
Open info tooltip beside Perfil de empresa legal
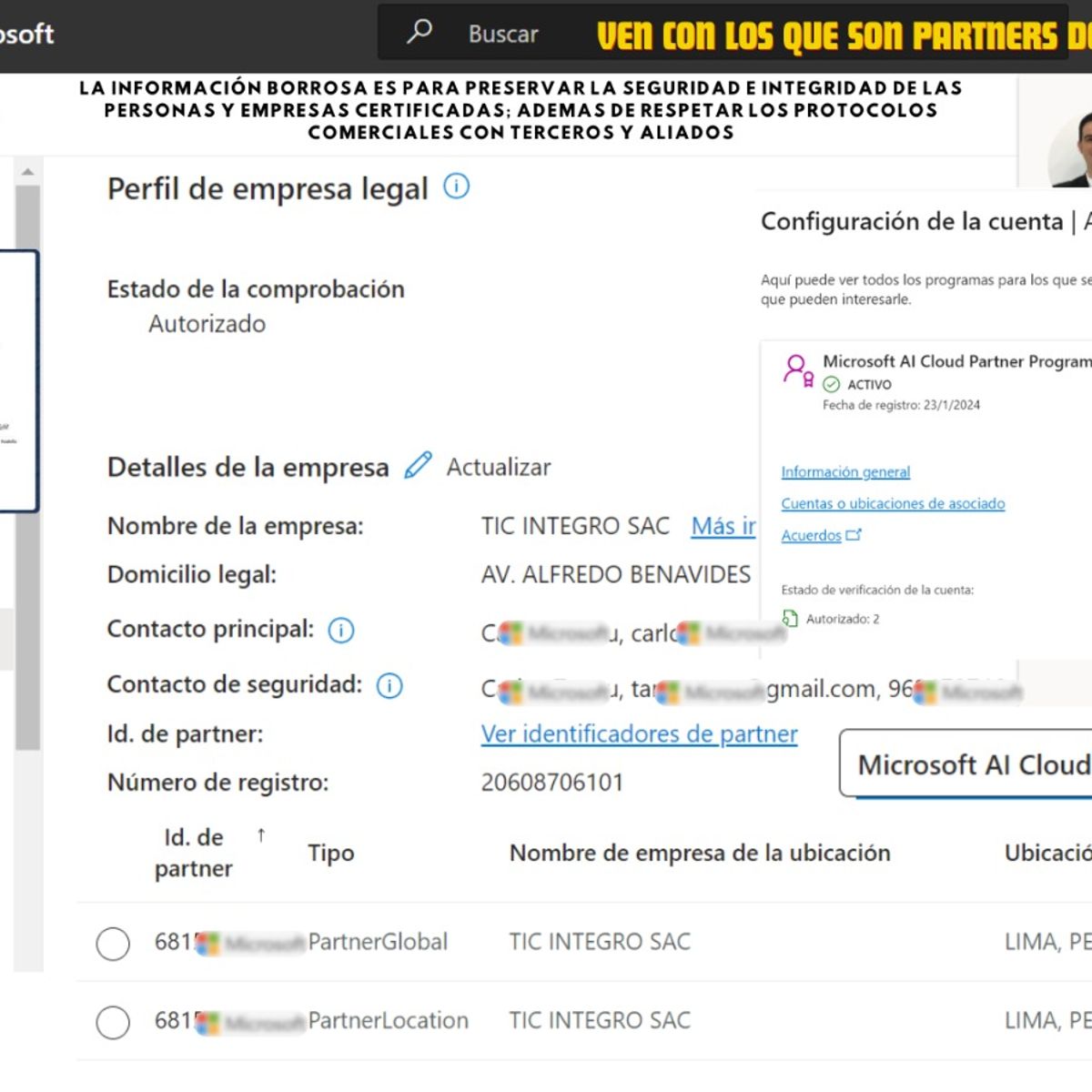click(x=458, y=186)
